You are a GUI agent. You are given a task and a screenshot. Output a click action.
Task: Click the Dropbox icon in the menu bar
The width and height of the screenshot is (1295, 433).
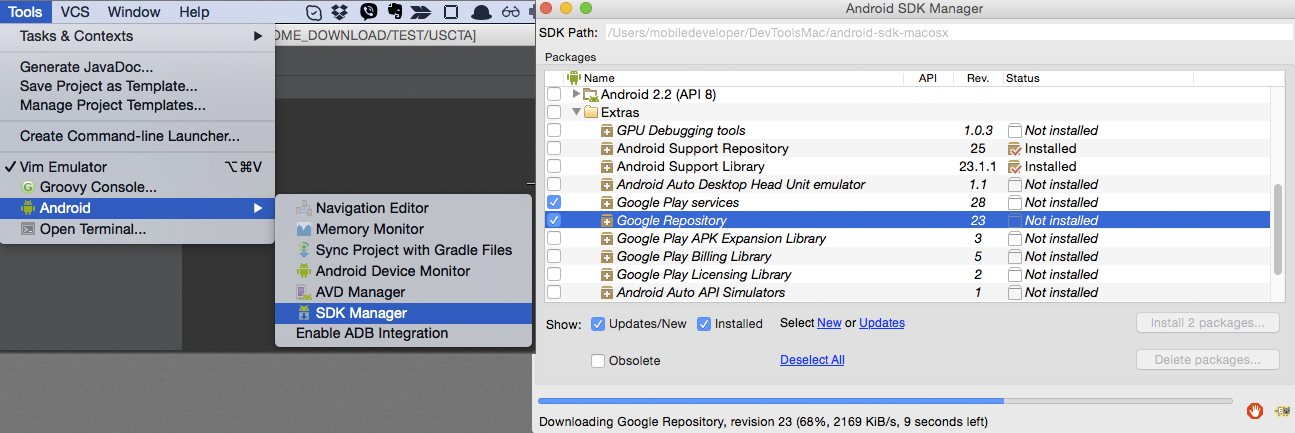tap(340, 12)
